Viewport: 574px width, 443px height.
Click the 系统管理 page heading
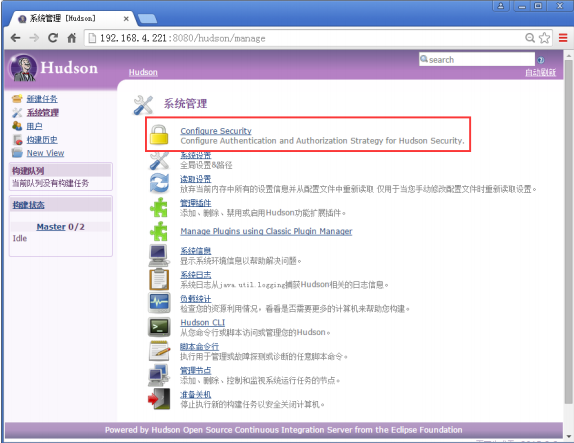(x=185, y=104)
